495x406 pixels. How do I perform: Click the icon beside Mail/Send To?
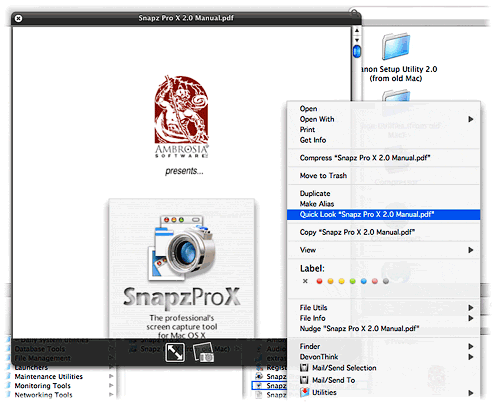tap(304, 380)
